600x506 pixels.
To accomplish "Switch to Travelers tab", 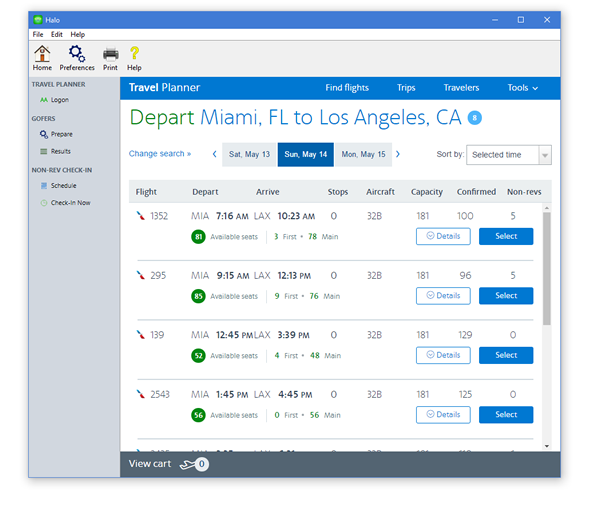I will point(461,88).
